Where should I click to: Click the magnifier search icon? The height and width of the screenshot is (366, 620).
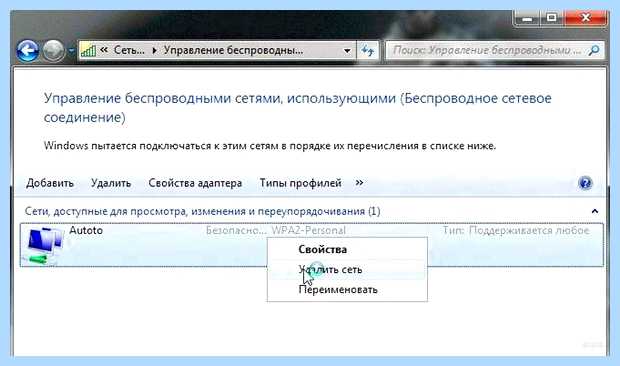pyautogui.click(x=594, y=50)
